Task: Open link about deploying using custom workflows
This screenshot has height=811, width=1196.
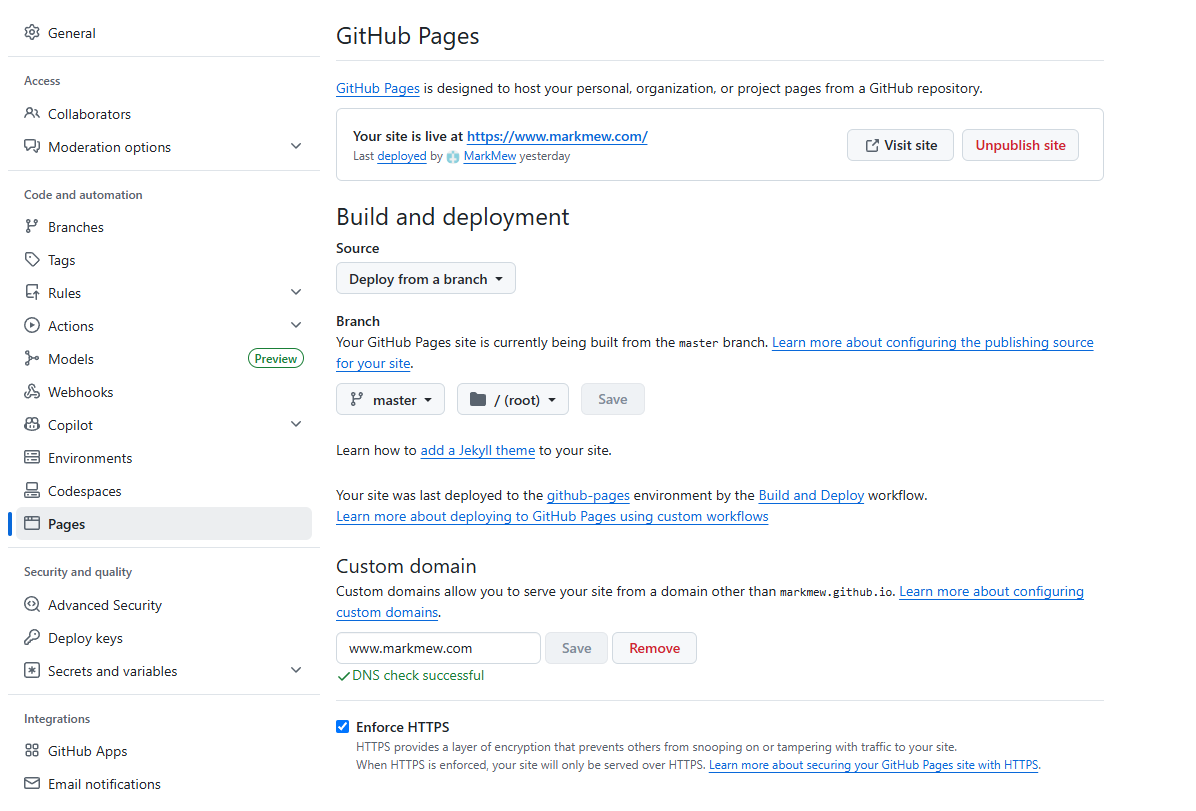Action: (552, 517)
